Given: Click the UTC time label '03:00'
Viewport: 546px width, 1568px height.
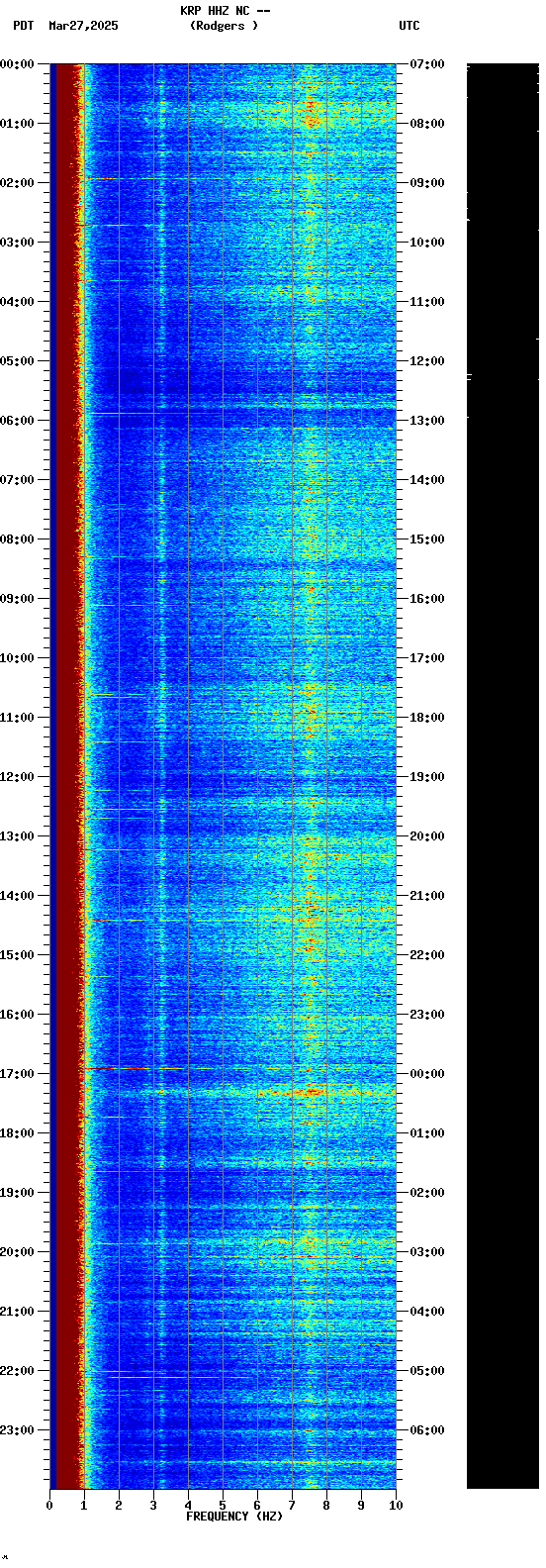Looking at the screenshot, I should coord(427,1252).
